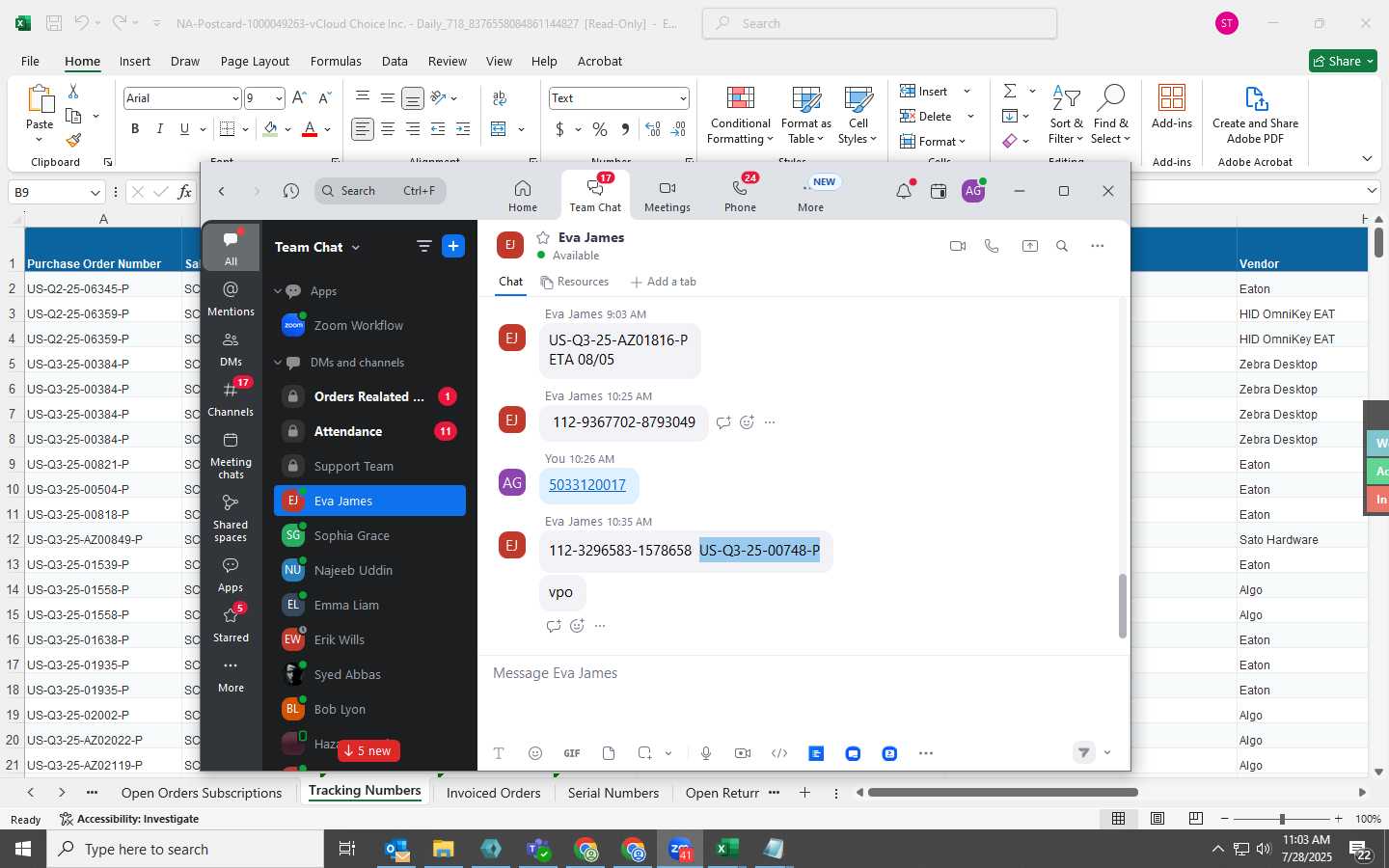Click the Excel Share button
This screenshot has height=868, width=1389.
pyautogui.click(x=1343, y=61)
